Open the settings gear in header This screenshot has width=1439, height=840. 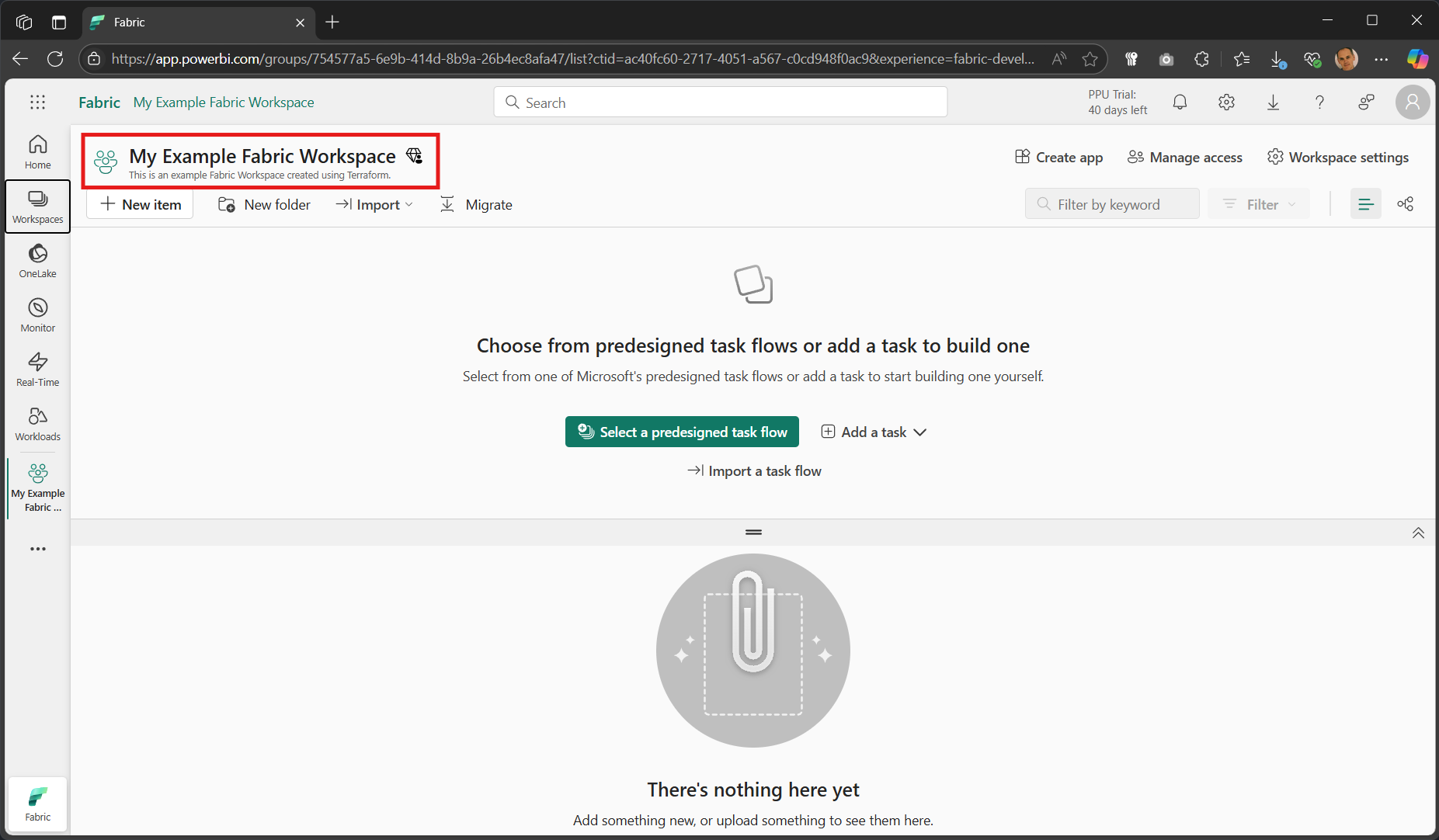(x=1226, y=102)
